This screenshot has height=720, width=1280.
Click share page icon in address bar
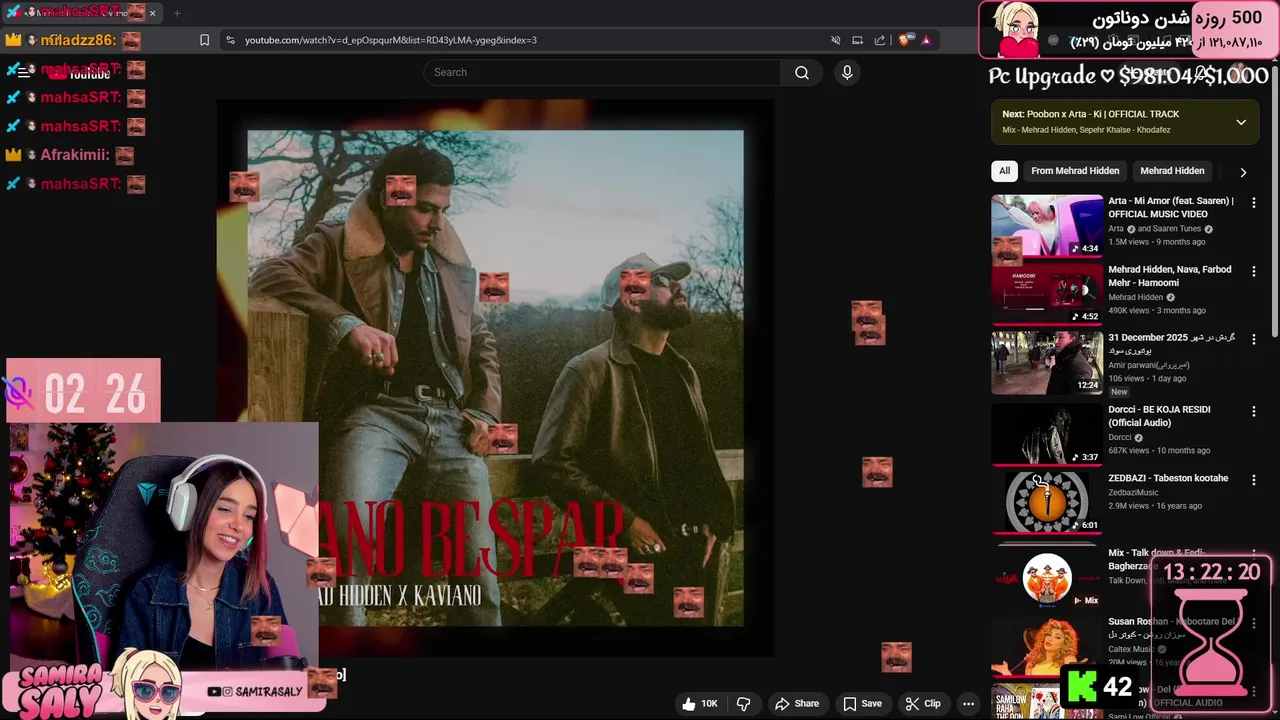click(880, 40)
